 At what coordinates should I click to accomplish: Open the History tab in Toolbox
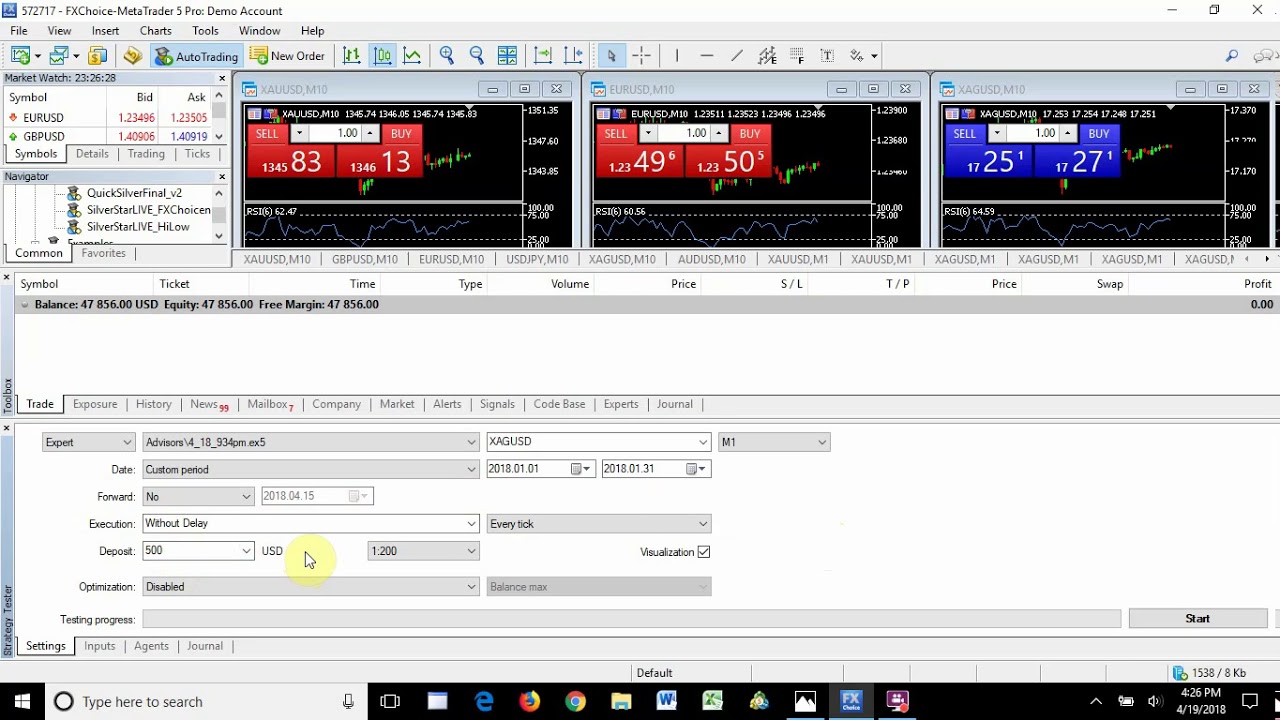[x=153, y=404]
